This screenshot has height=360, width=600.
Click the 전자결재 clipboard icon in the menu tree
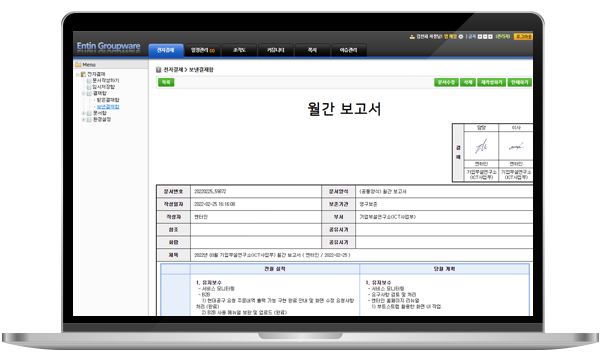(83, 74)
